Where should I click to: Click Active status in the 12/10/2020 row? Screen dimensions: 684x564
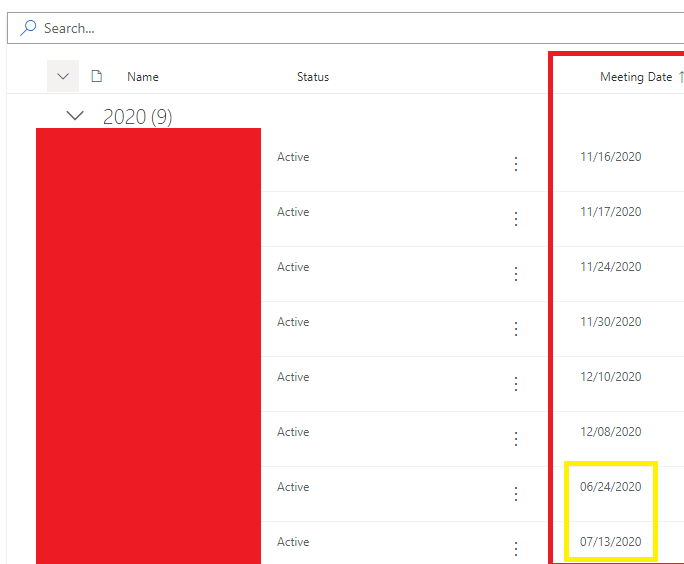click(x=293, y=376)
